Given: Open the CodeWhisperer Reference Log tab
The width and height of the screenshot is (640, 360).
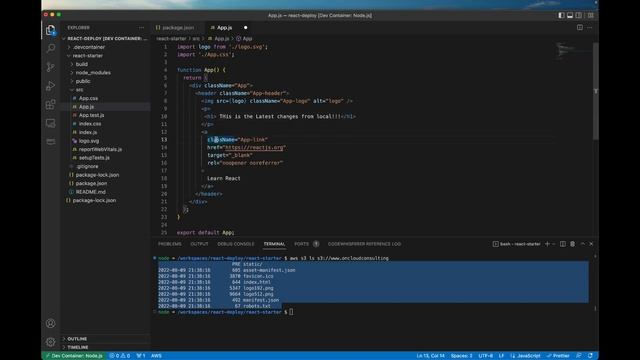Looking at the screenshot, I should [x=364, y=244].
